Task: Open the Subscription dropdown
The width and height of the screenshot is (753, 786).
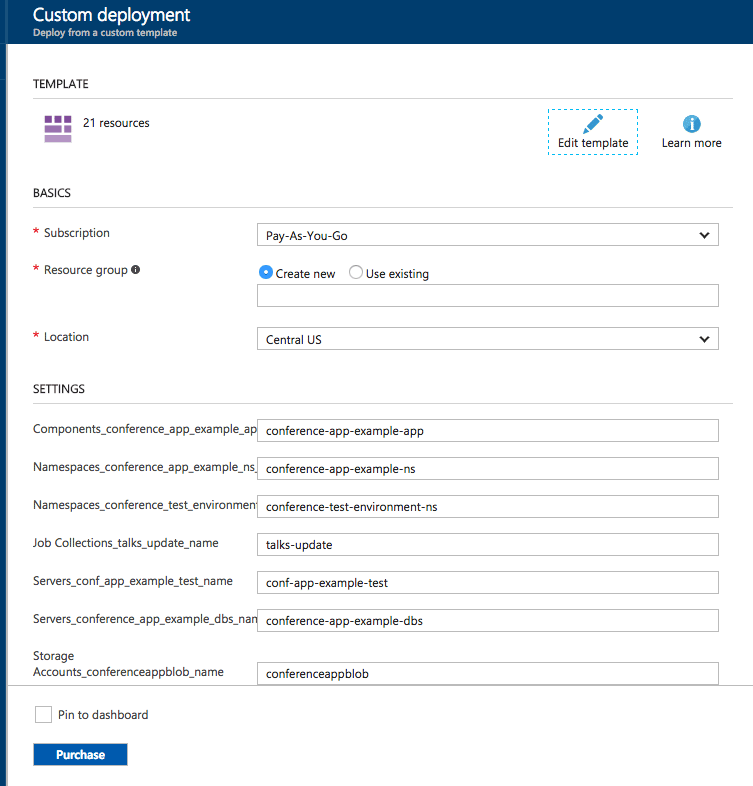Action: [x=487, y=236]
